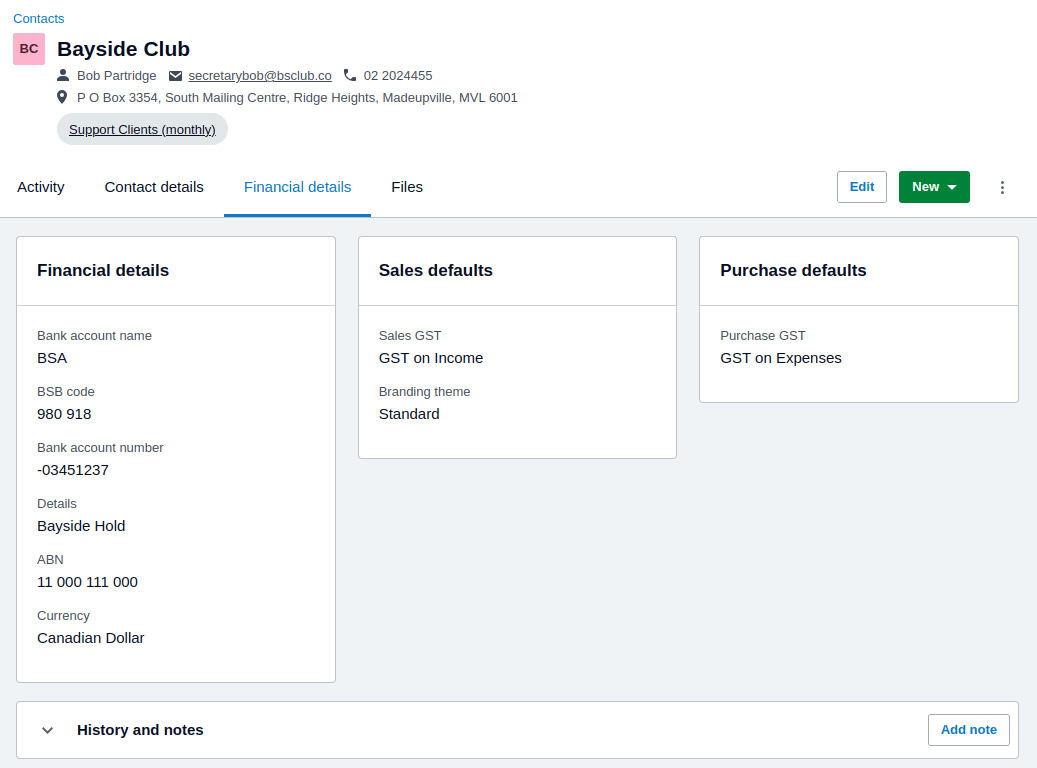Image resolution: width=1037 pixels, height=768 pixels.
Task: Click the Edit button
Action: coord(862,187)
